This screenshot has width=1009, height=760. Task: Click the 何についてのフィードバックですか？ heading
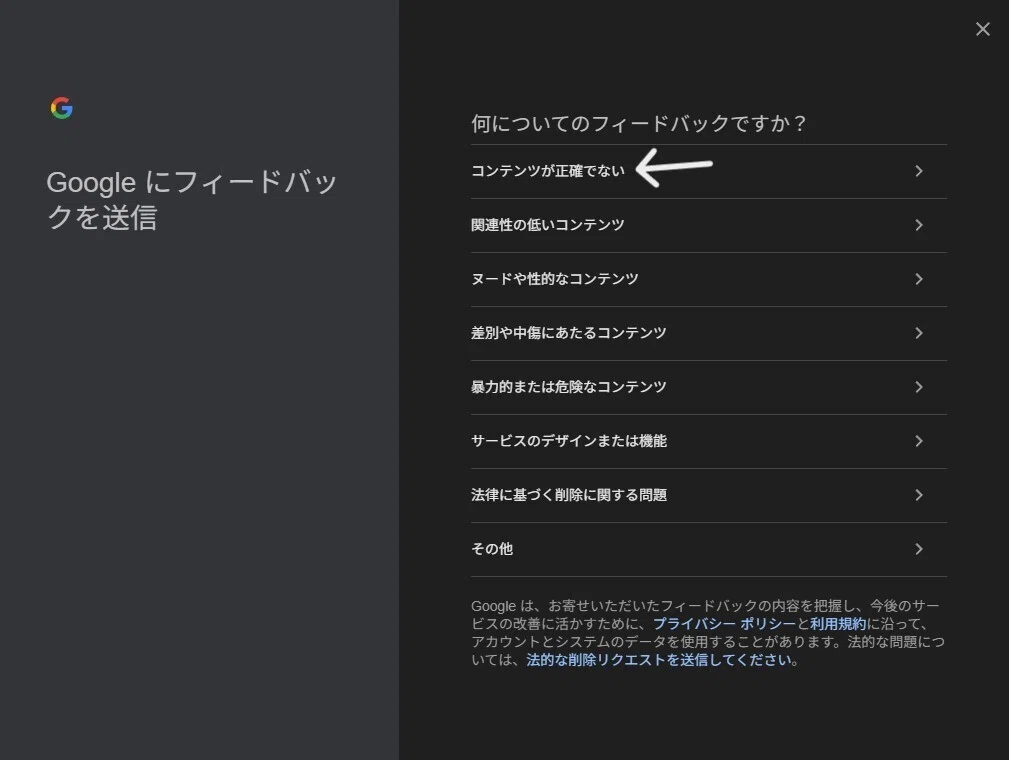[x=638, y=124]
